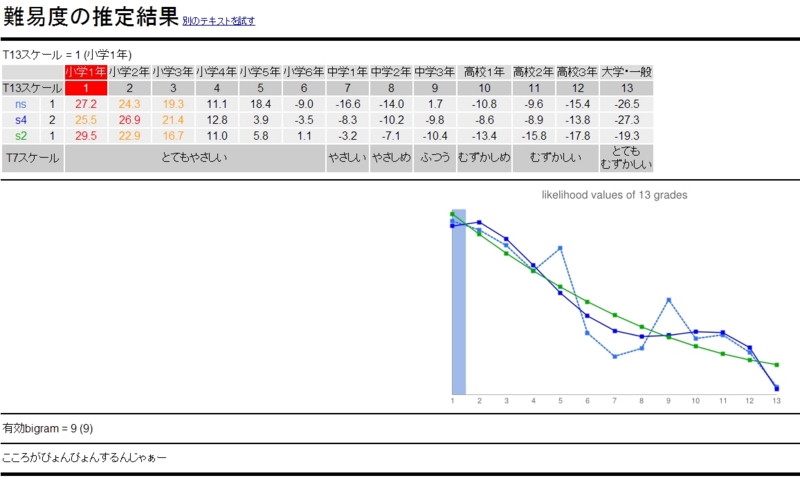This screenshot has width=800, height=478.
Task: Click the ns row label
Action: pos(20,104)
